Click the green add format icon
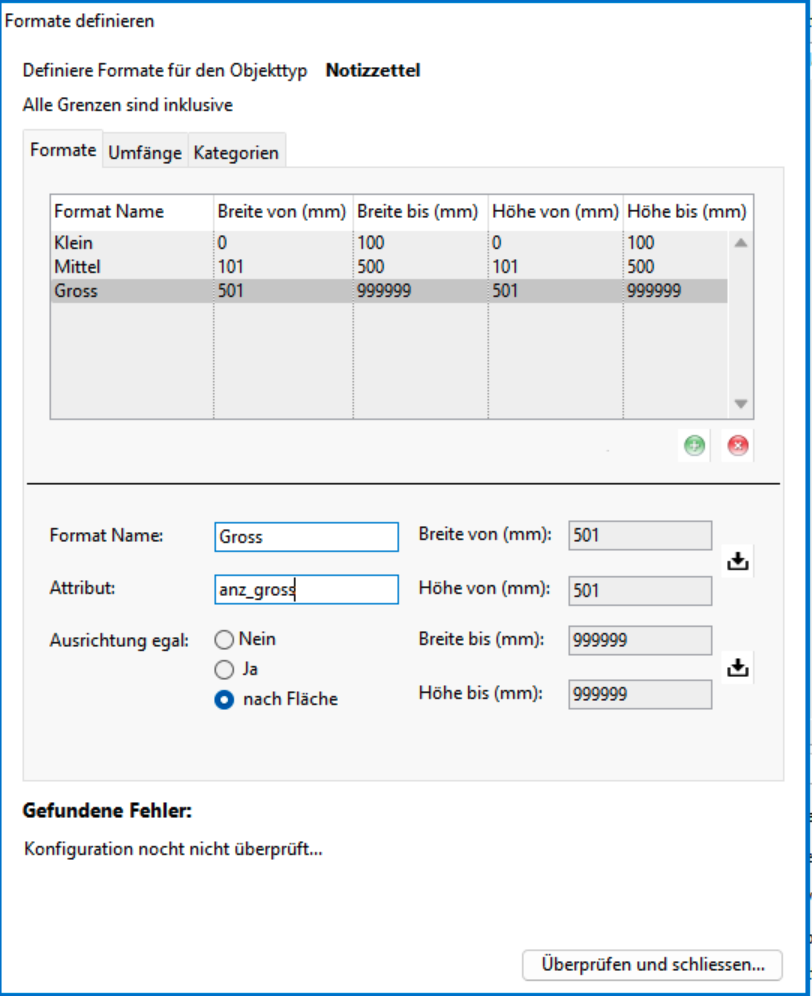 (x=694, y=446)
